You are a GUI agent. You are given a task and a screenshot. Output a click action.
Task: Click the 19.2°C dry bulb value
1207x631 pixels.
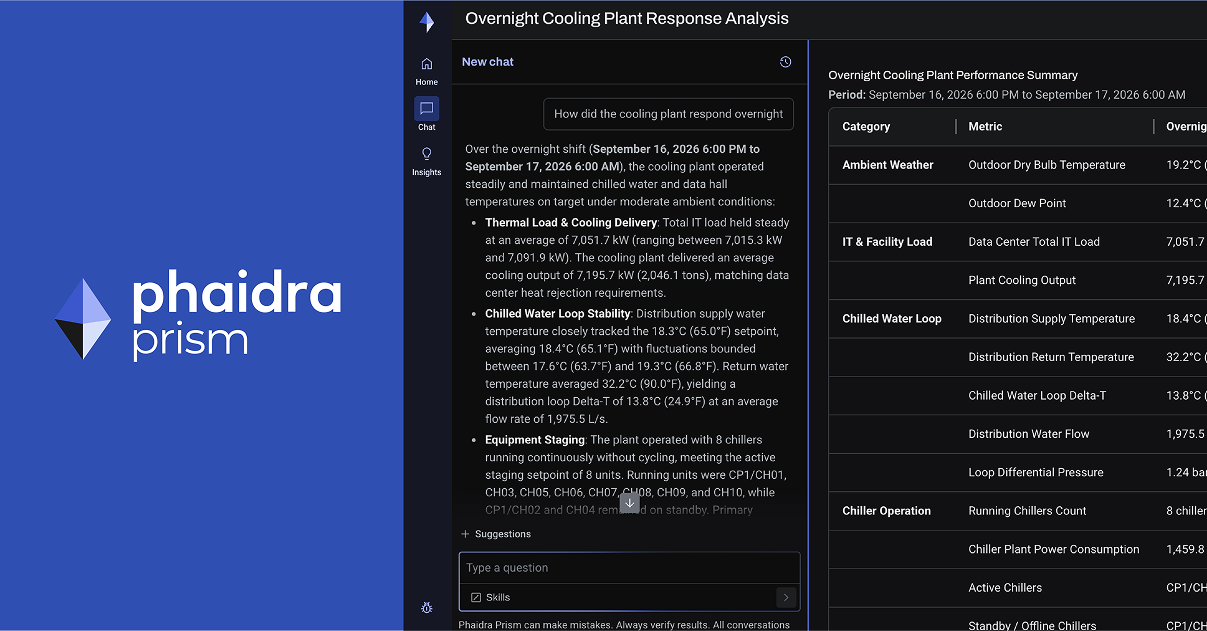1186,165
